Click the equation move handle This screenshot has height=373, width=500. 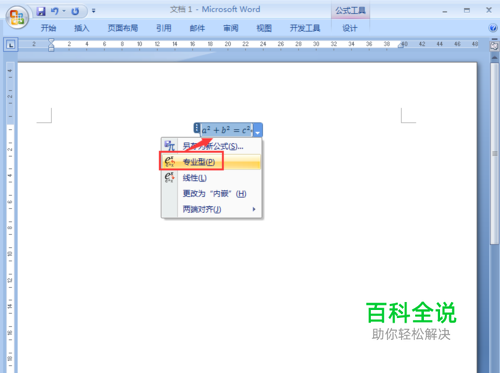[x=197, y=128]
